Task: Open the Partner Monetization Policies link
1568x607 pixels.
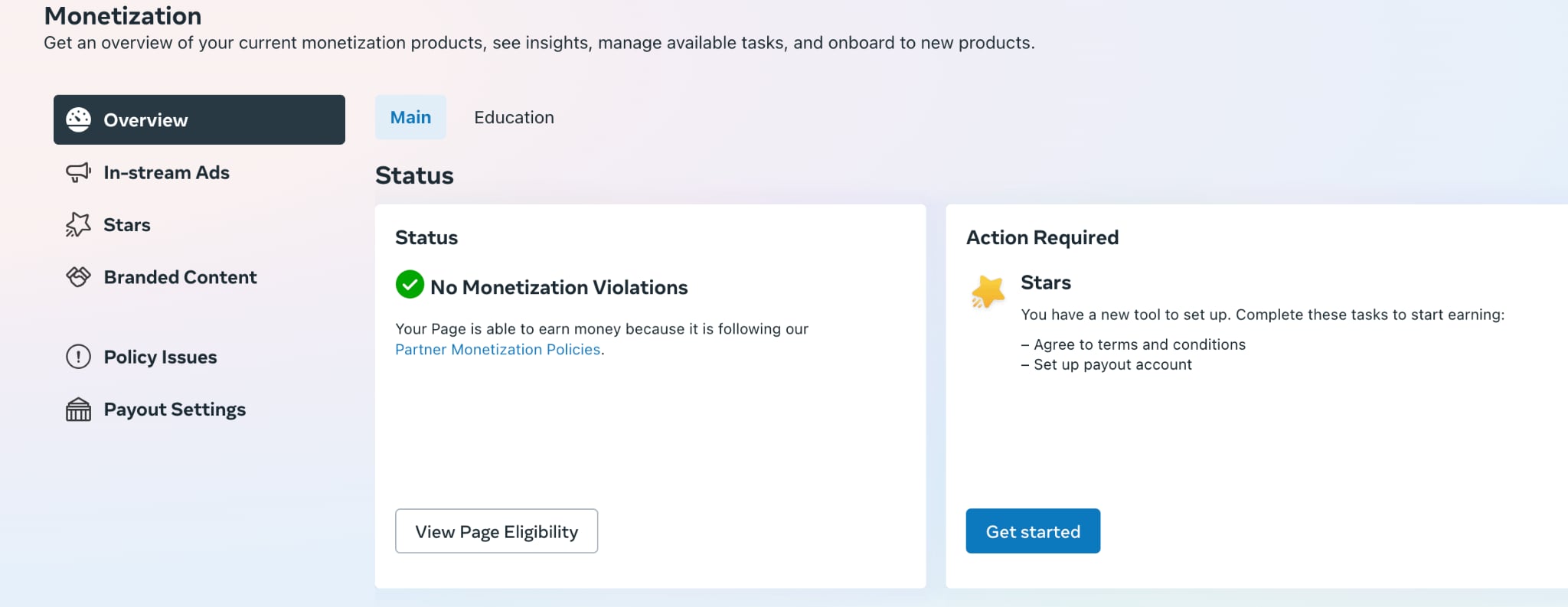Action: (x=498, y=349)
